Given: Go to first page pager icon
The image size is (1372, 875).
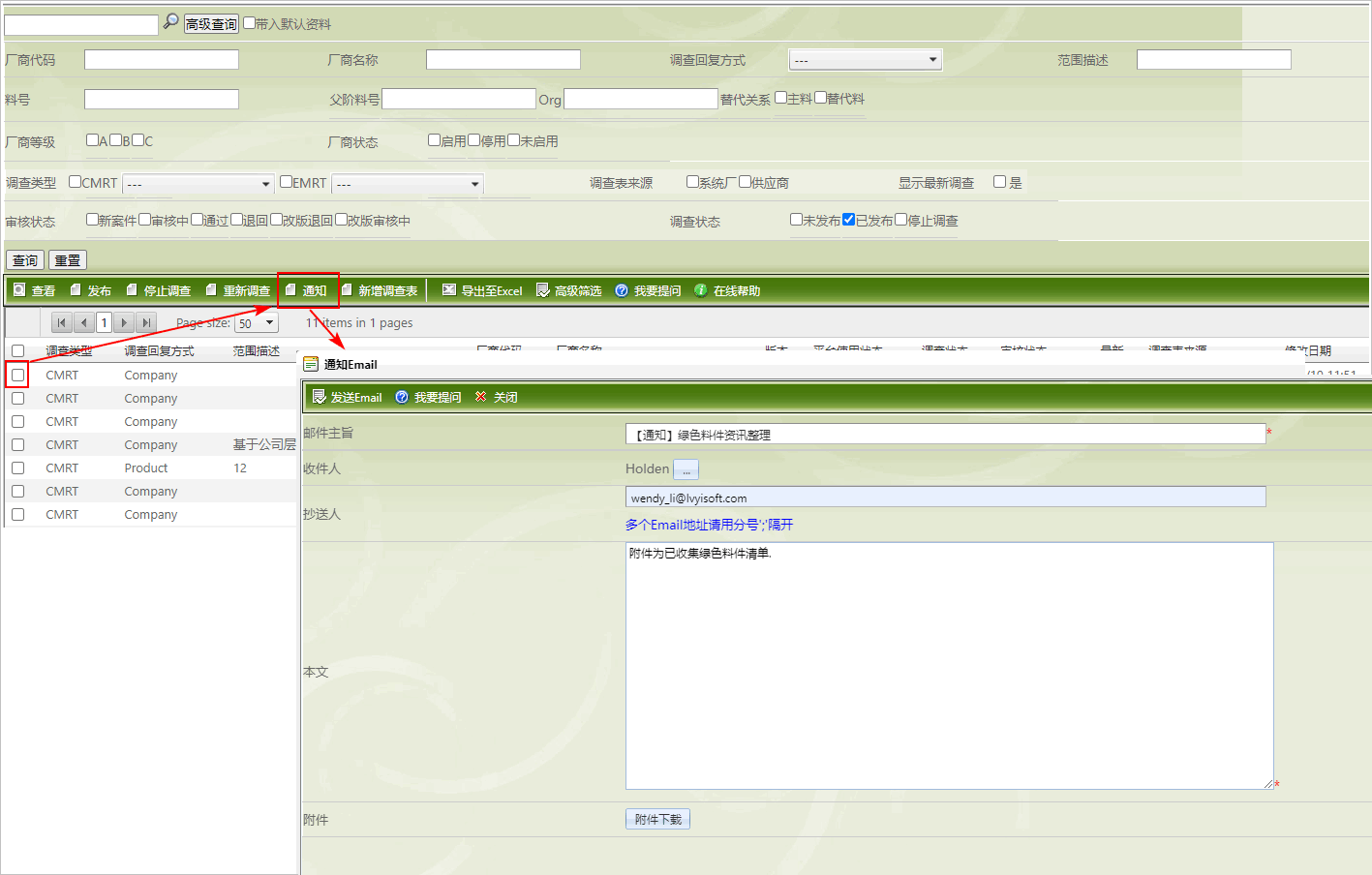Looking at the screenshot, I should 62,322.
